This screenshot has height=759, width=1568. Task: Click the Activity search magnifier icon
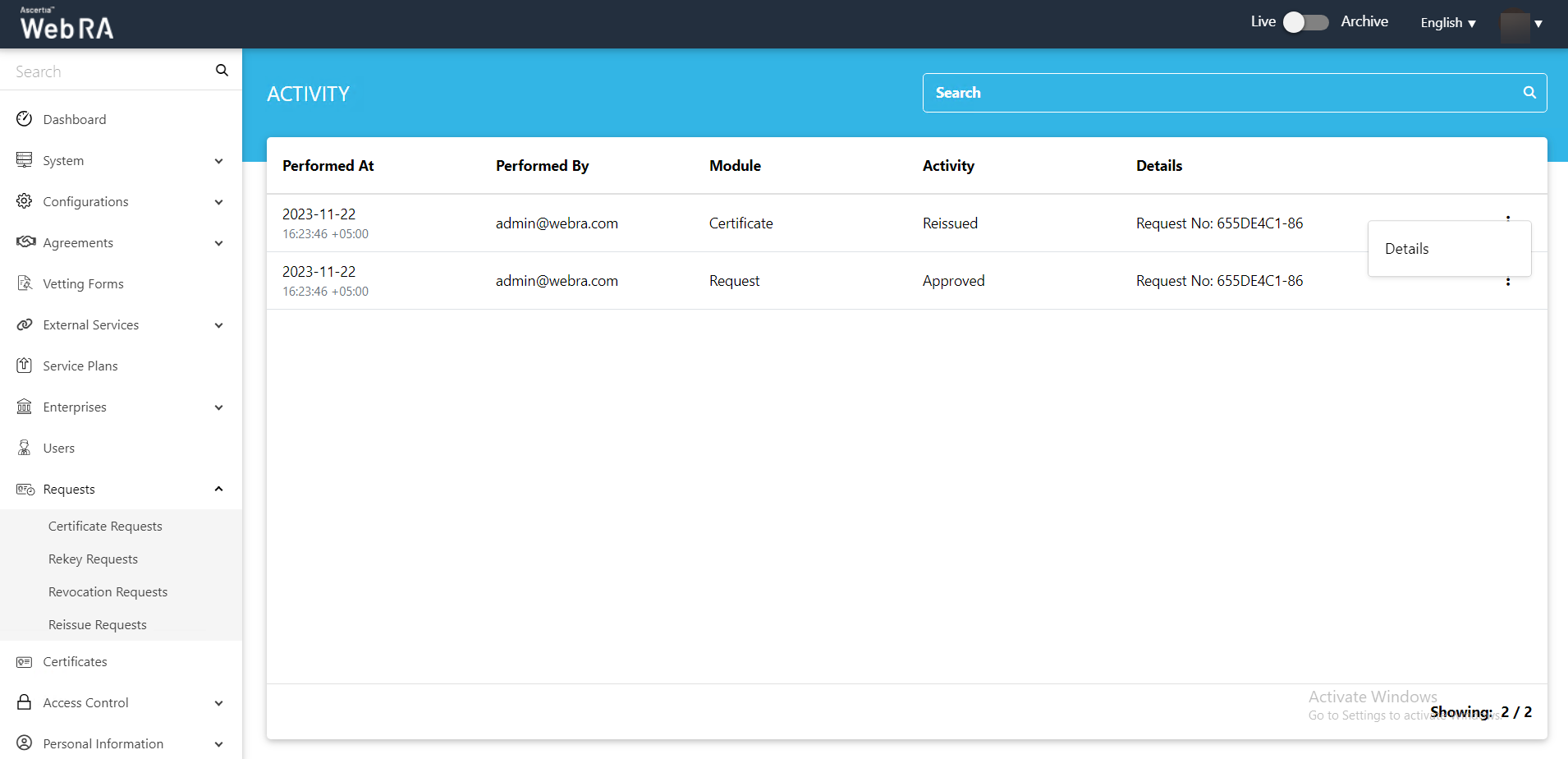tap(1529, 93)
